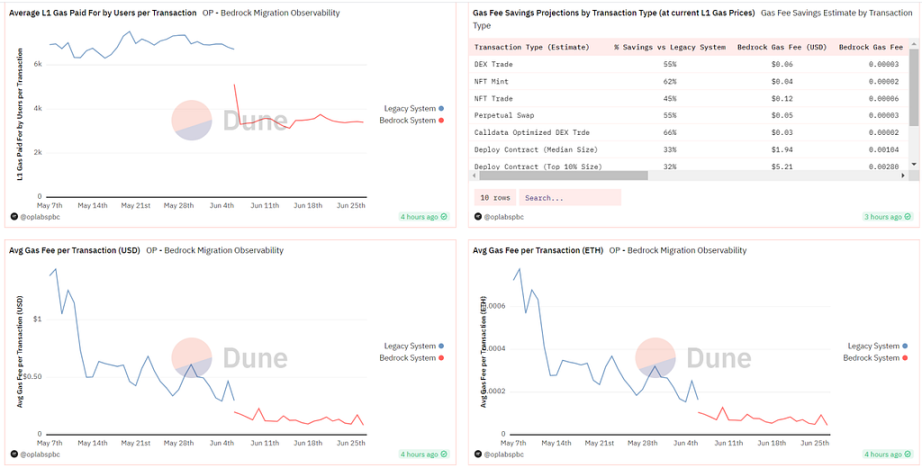This screenshot has width=922, height=468.
Task: Toggle Legacy System series in Avg Gas Fee (USD) legend
Action: click(x=412, y=346)
